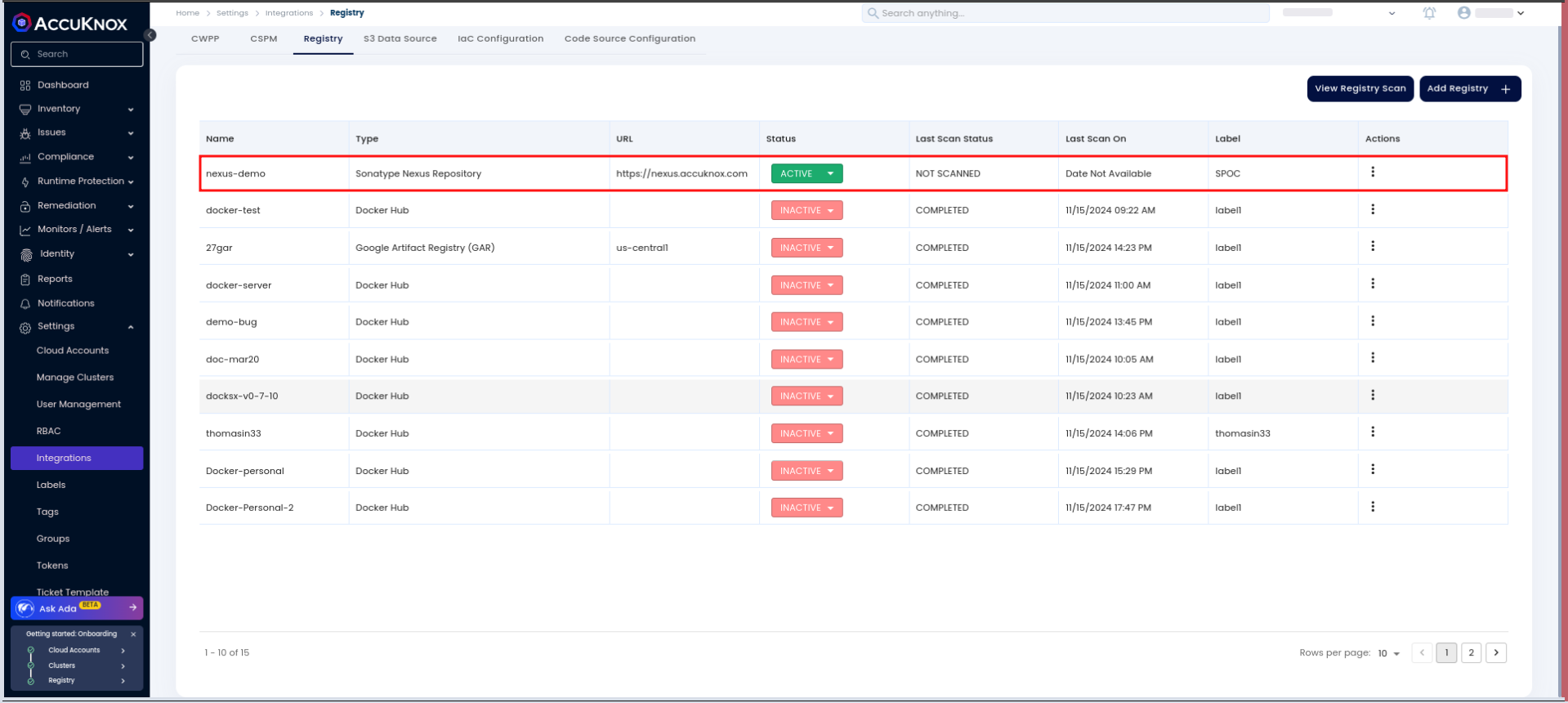
Task: Open ACTIVE status dropdown for nexus-demo
Action: tap(806, 173)
